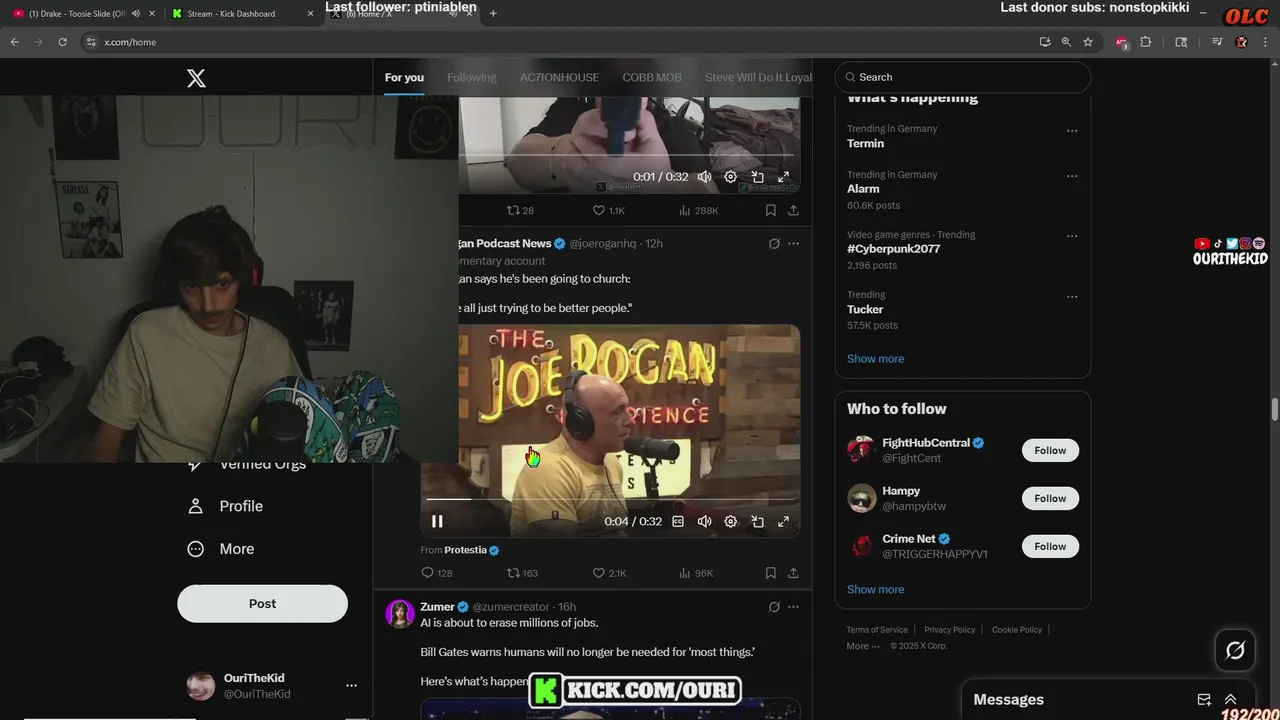View analytics of post with 96K views
The image size is (1280, 720).
(696, 573)
